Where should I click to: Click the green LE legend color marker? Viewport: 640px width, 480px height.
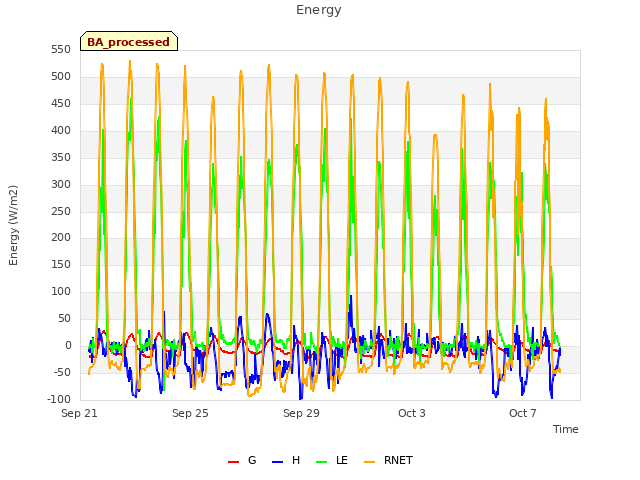click(322, 462)
